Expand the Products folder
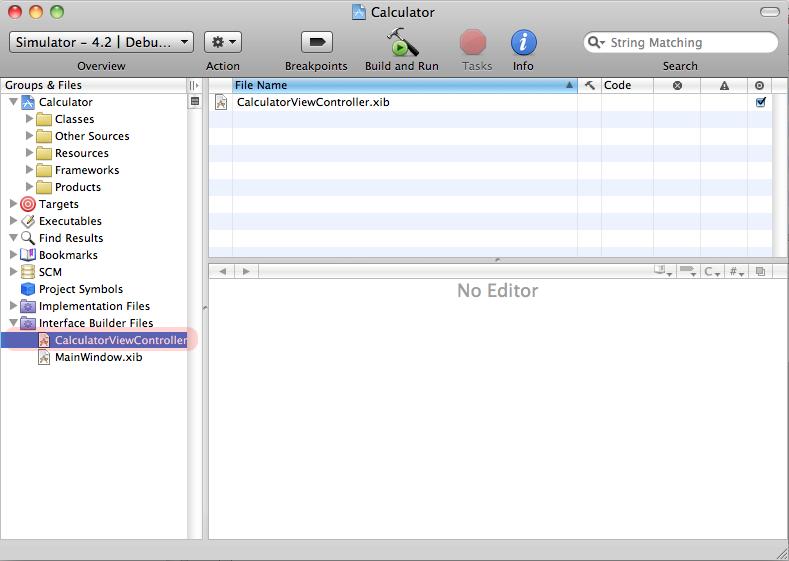The width and height of the screenshot is (789, 561). pyautogui.click(x=29, y=187)
